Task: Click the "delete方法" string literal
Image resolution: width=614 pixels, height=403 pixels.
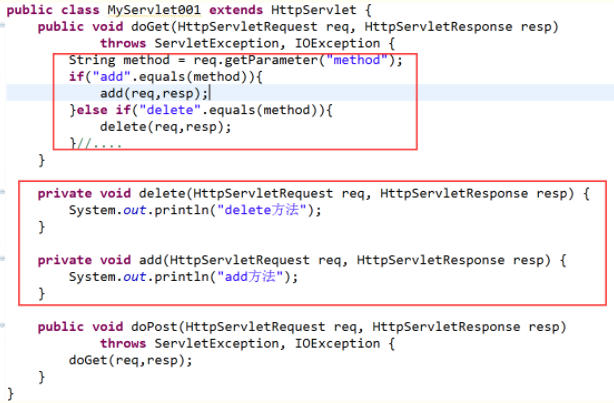Action: pyautogui.click(x=261, y=210)
